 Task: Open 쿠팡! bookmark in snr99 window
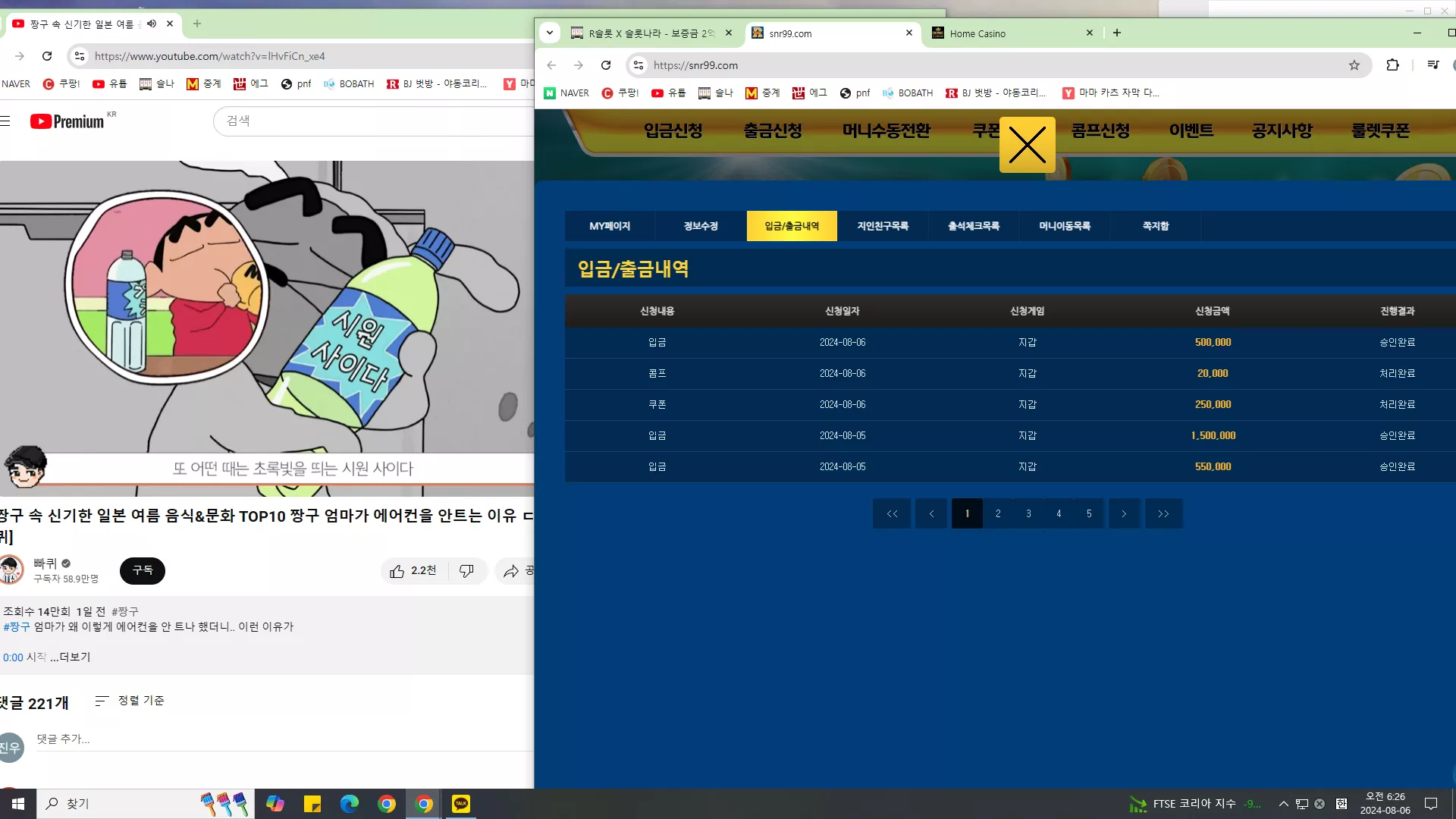pos(620,93)
